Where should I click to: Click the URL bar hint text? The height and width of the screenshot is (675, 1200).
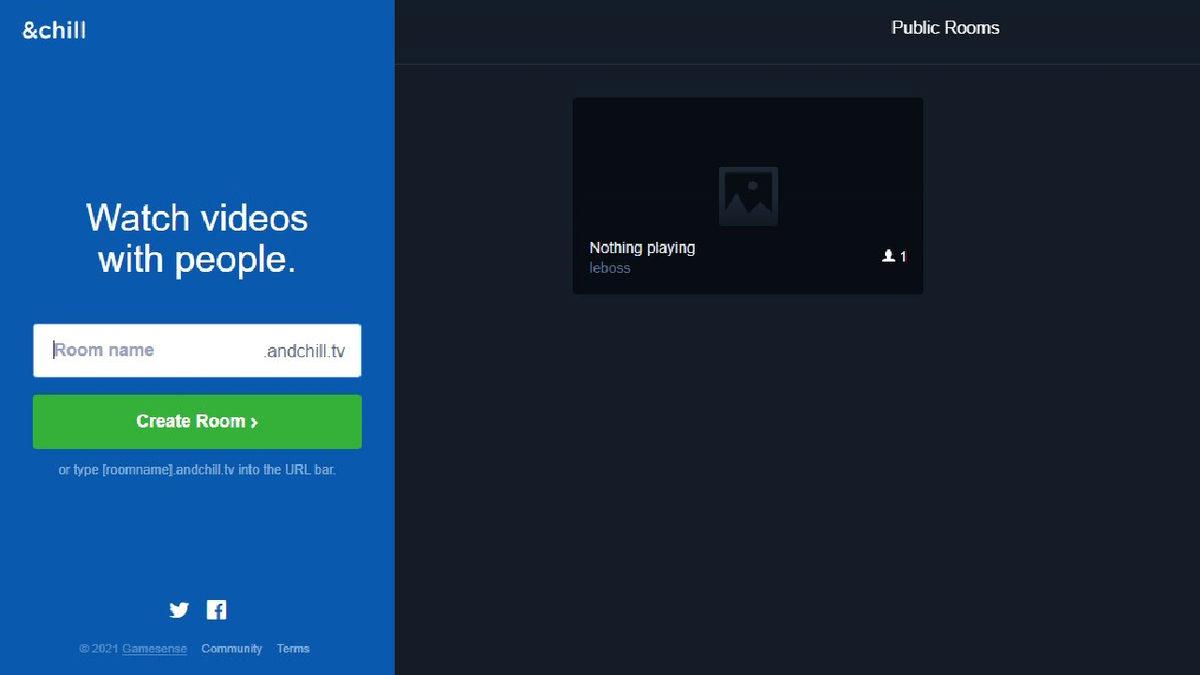(x=197, y=470)
